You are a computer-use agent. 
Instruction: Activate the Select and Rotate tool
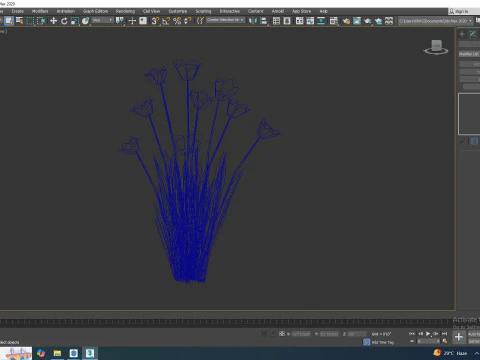click(x=64, y=21)
